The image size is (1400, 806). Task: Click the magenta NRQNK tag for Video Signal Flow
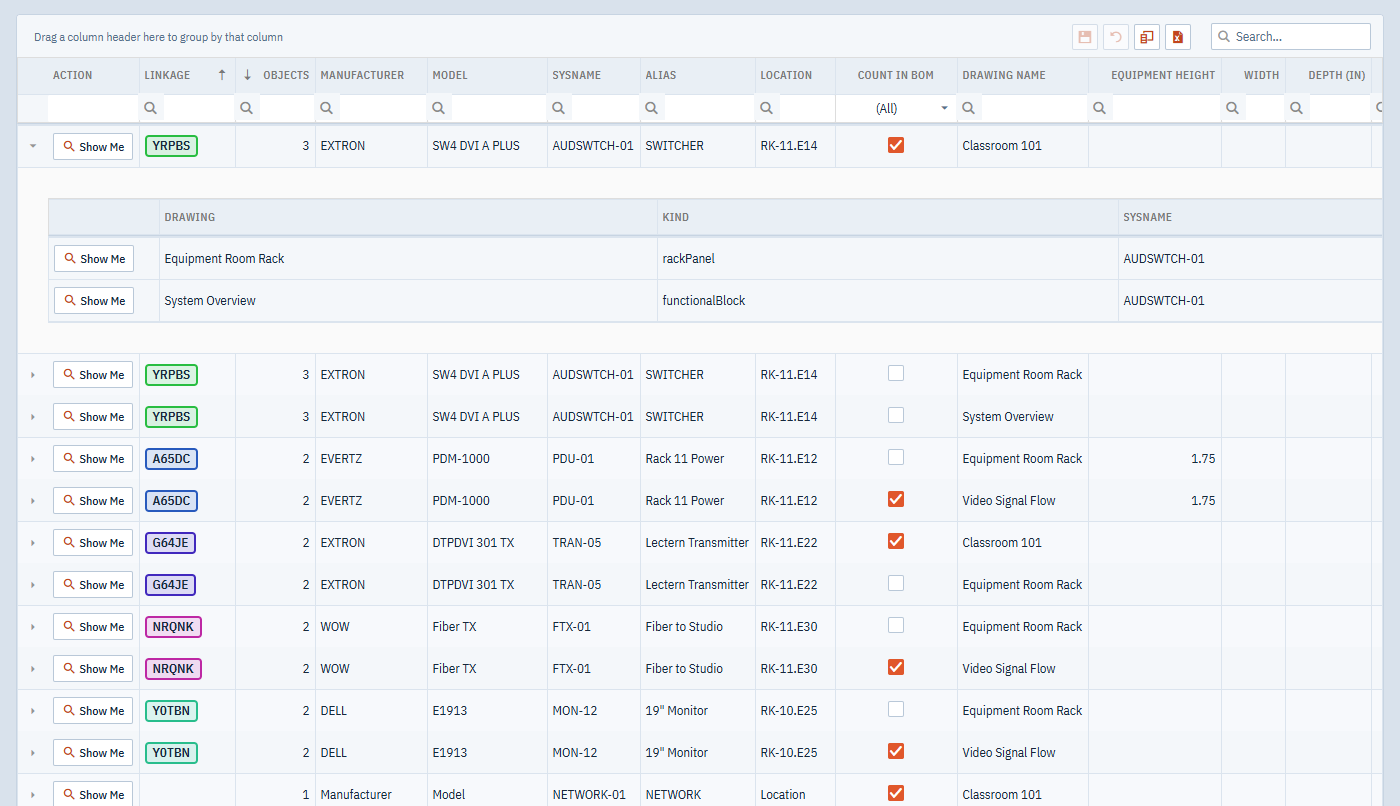[173, 668]
